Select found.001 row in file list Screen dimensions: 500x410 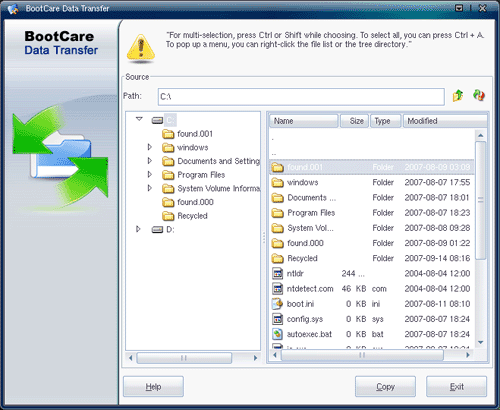pyautogui.click(x=372, y=167)
